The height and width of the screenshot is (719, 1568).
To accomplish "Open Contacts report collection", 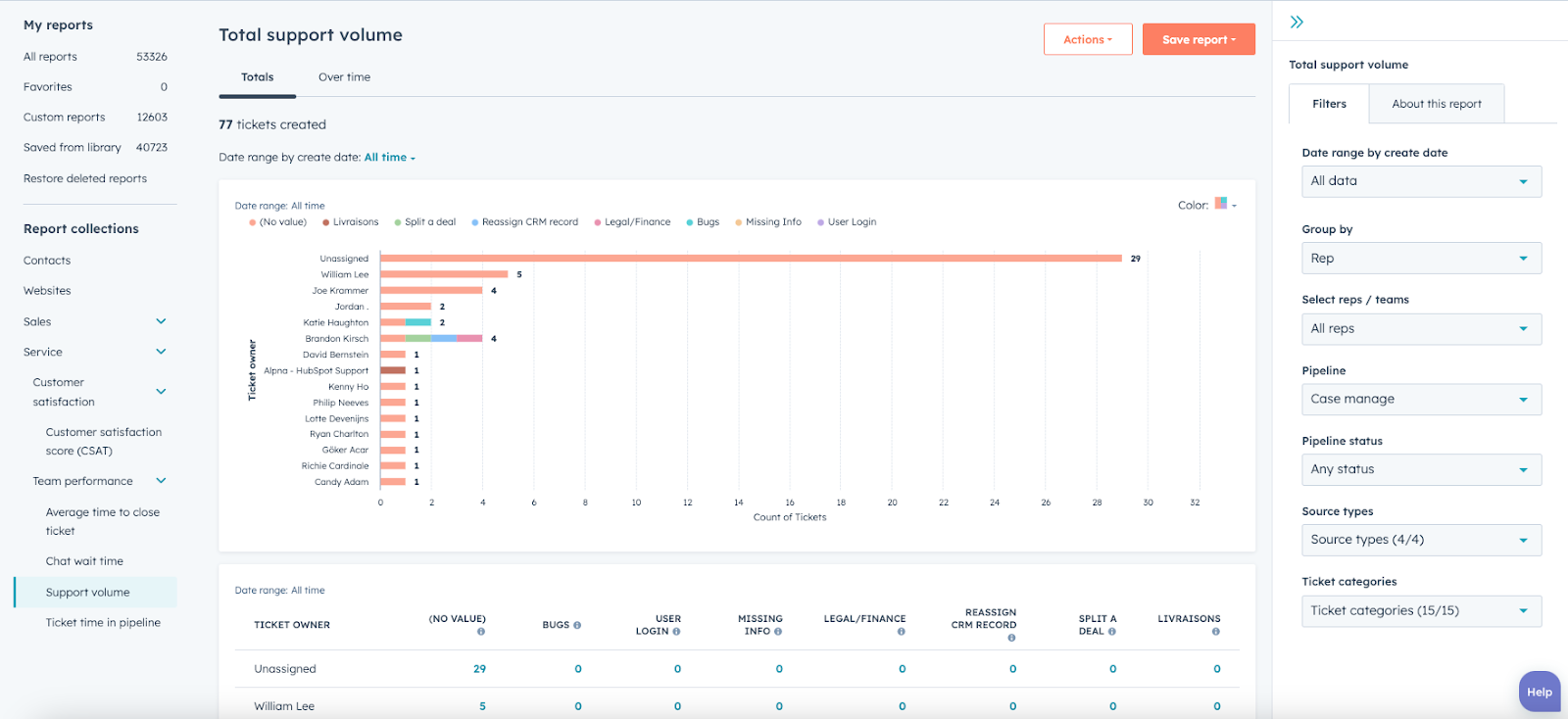I will [47, 261].
